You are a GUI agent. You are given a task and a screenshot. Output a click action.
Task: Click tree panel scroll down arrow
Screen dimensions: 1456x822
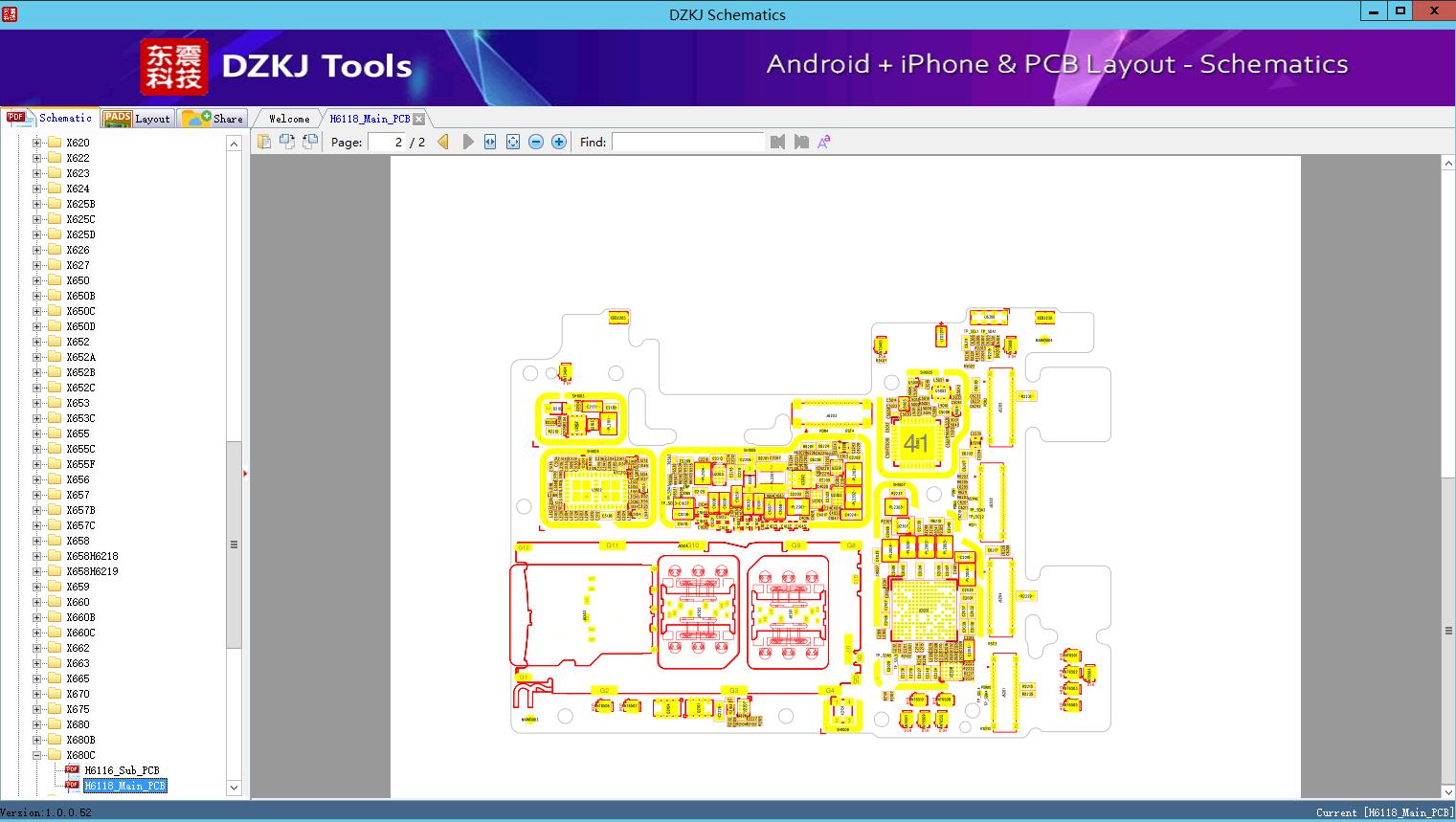234,789
